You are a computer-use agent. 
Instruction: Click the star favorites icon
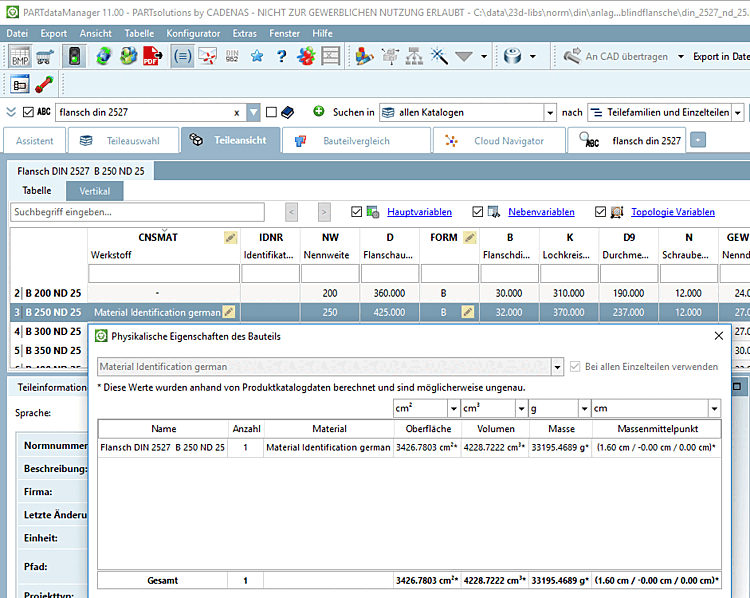pos(257,56)
